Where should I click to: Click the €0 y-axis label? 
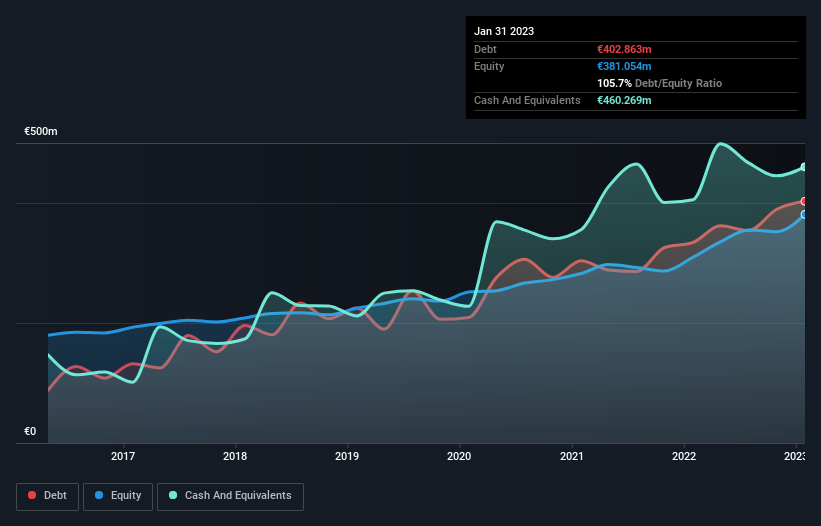(30, 431)
